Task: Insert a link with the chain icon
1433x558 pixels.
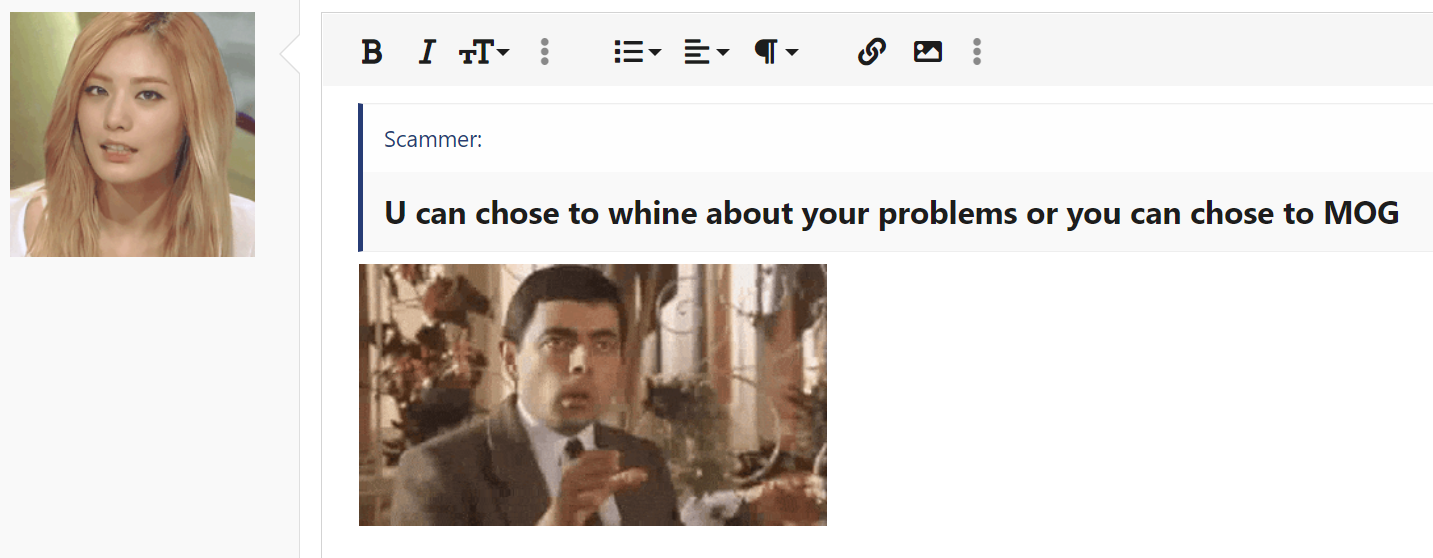Action: point(872,52)
